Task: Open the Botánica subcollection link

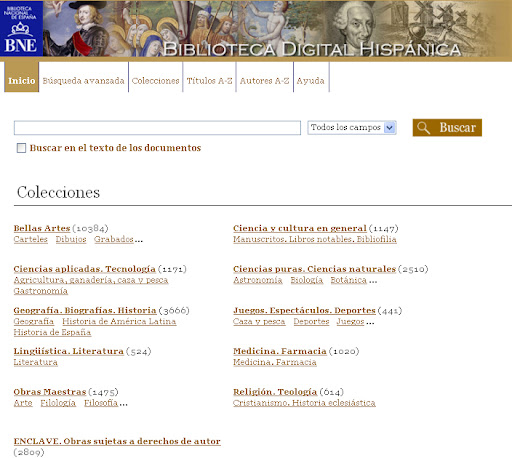Action: pyautogui.click(x=349, y=280)
